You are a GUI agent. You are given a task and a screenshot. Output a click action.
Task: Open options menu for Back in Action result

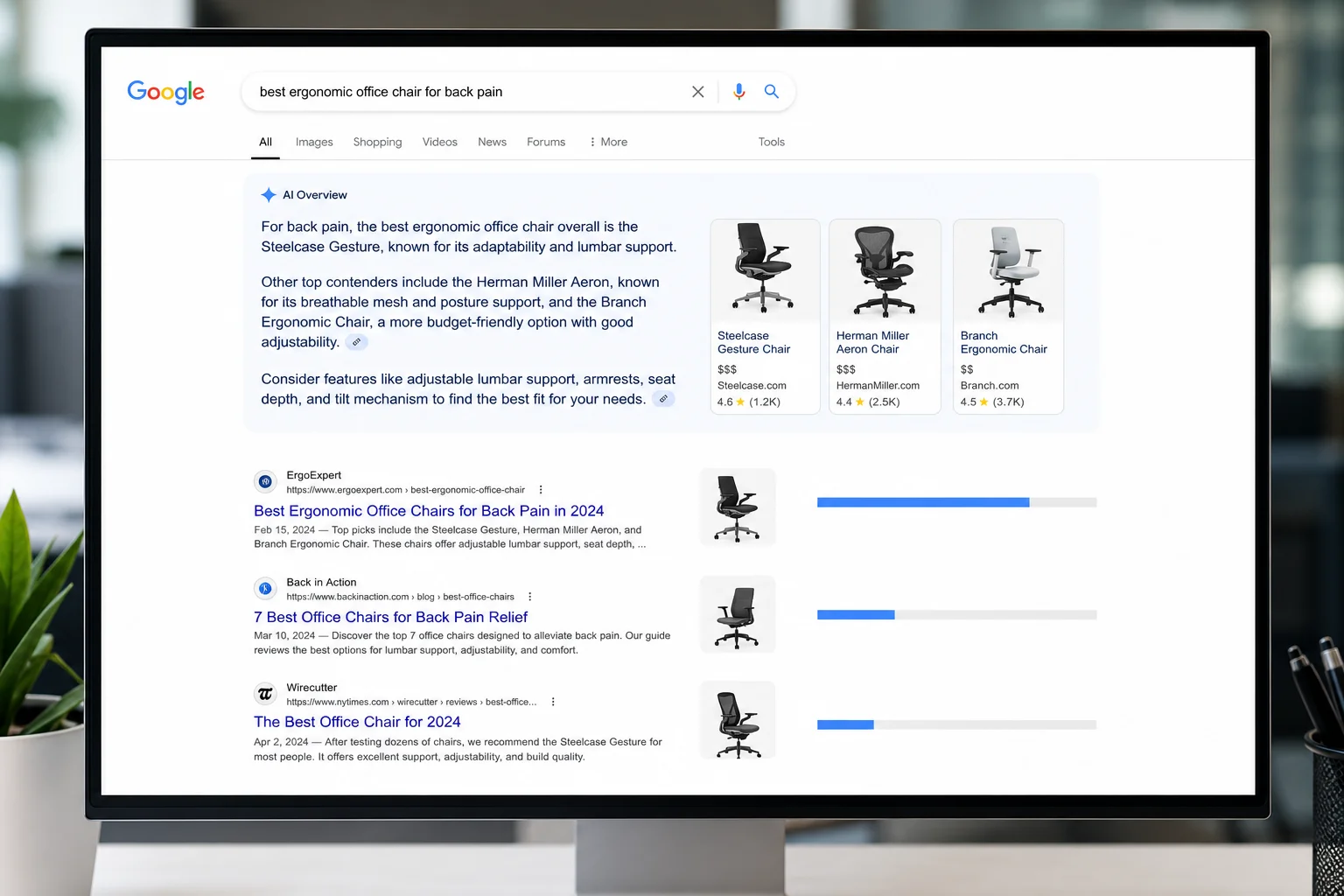pyautogui.click(x=529, y=597)
